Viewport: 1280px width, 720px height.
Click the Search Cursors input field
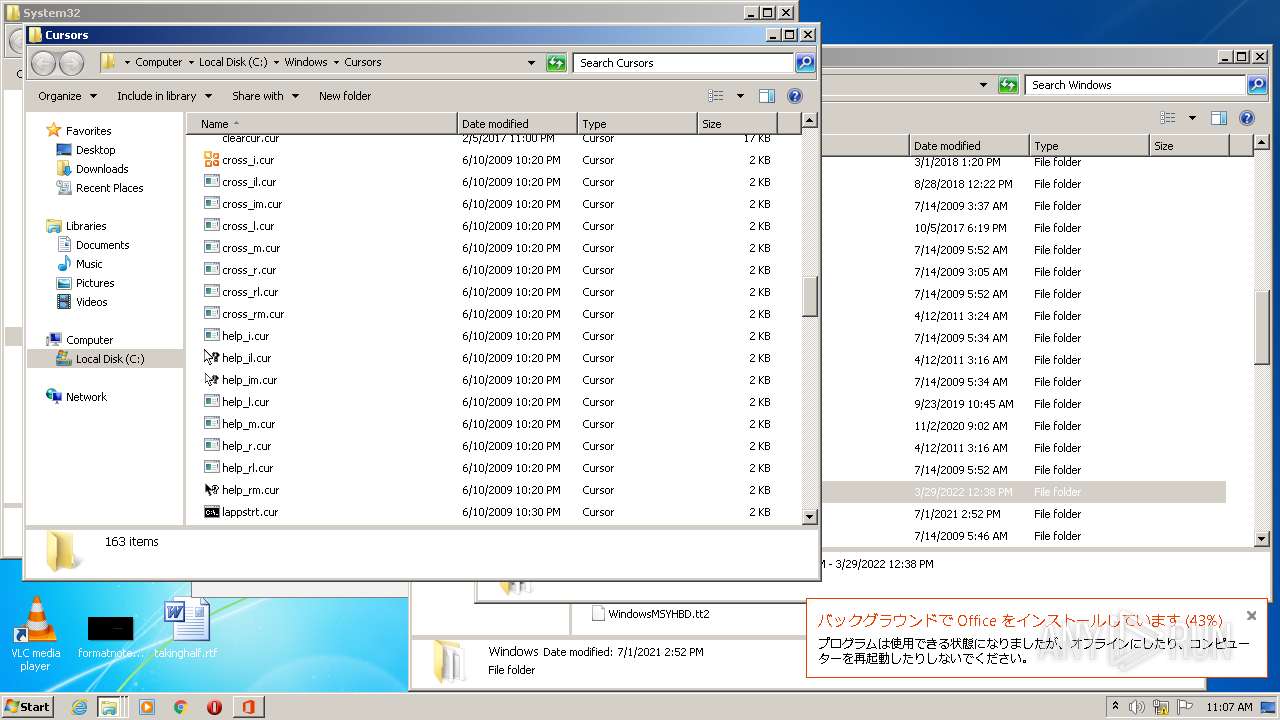tap(684, 63)
